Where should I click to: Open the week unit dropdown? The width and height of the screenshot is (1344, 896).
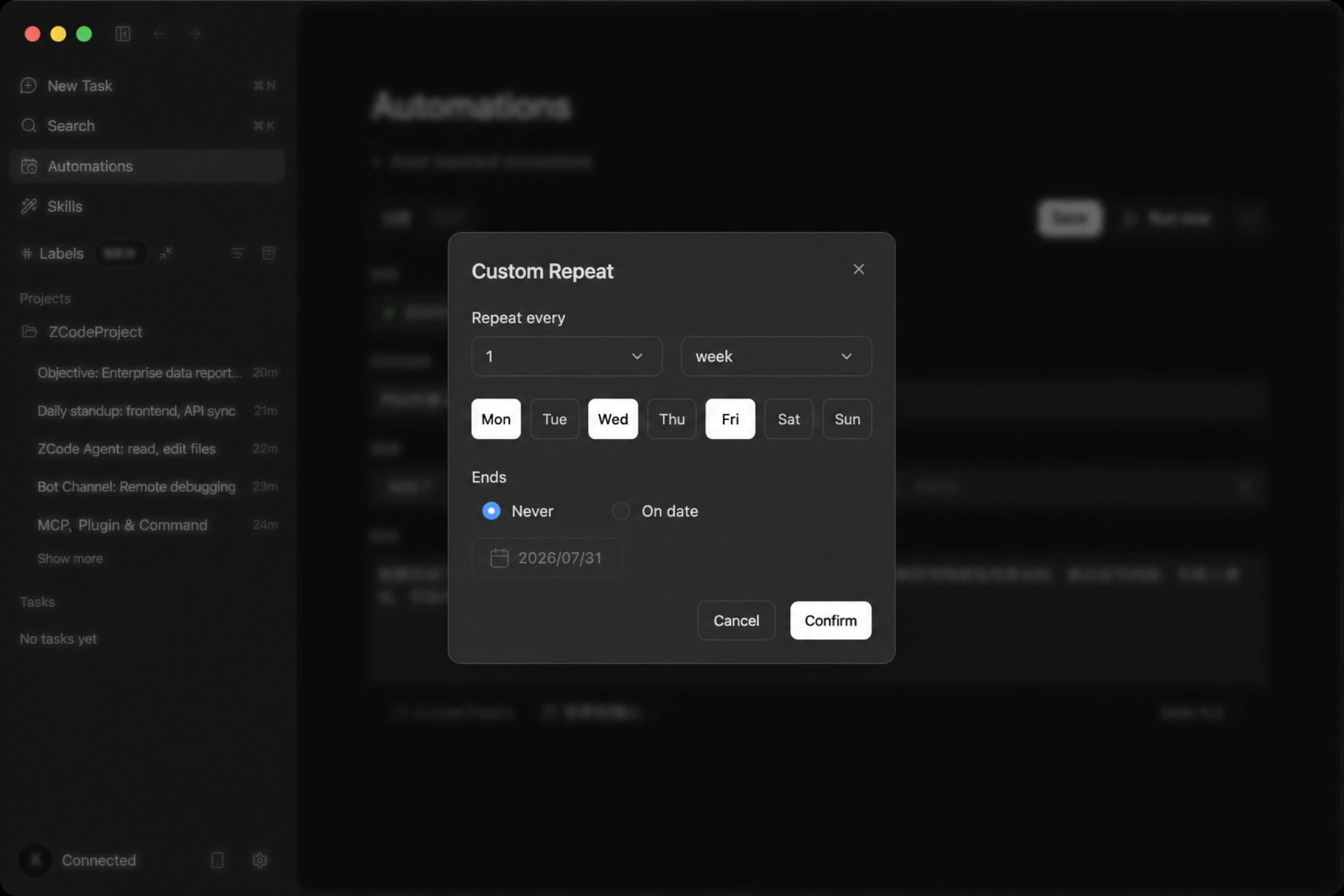[776, 356]
